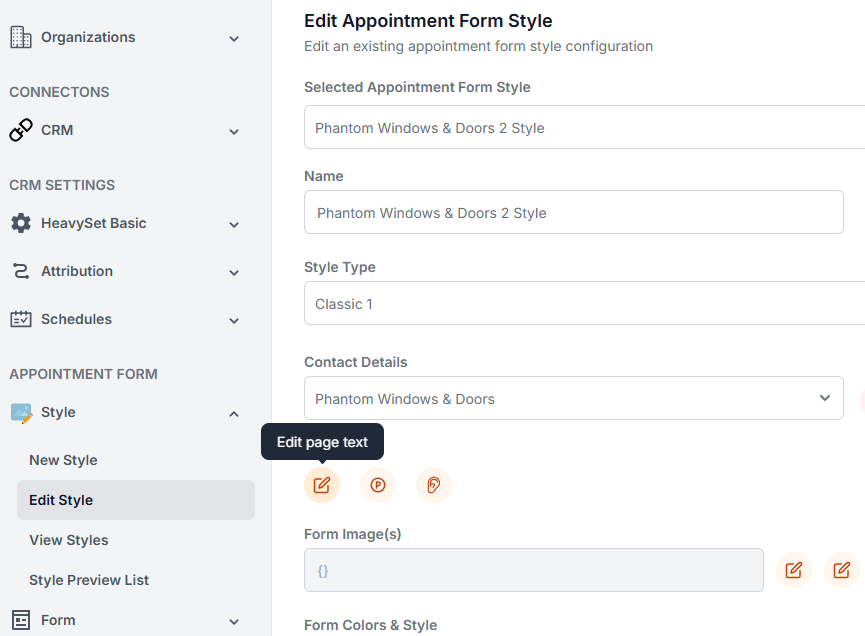Select New Style in the sidebar
The height and width of the screenshot is (636, 865).
coord(65,460)
